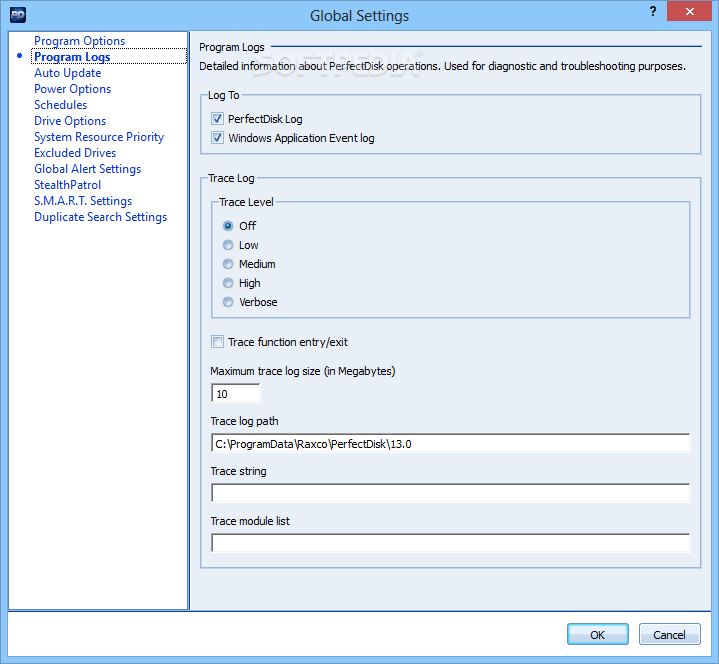This screenshot has height=664, width=719.
Task: Select Program Logs in the sidebar
Action: click(x=72, y=57)
